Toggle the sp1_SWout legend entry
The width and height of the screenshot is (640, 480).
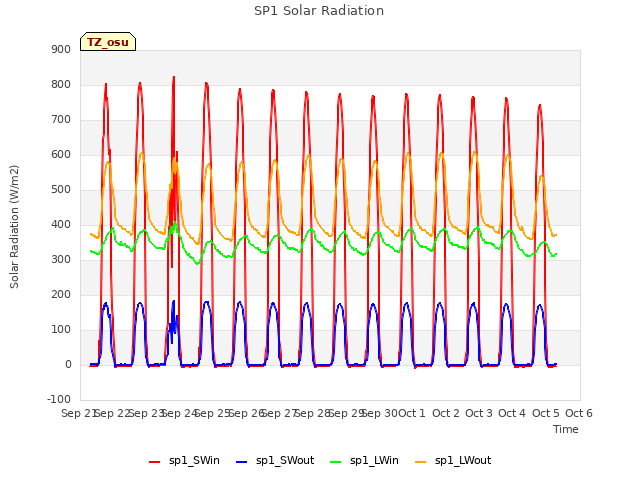276,461
